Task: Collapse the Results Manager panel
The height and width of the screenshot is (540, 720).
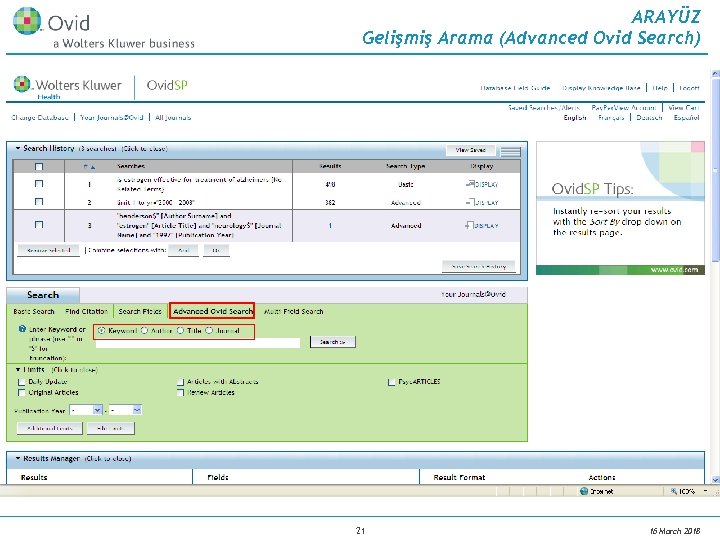Action: coord(18,458)
